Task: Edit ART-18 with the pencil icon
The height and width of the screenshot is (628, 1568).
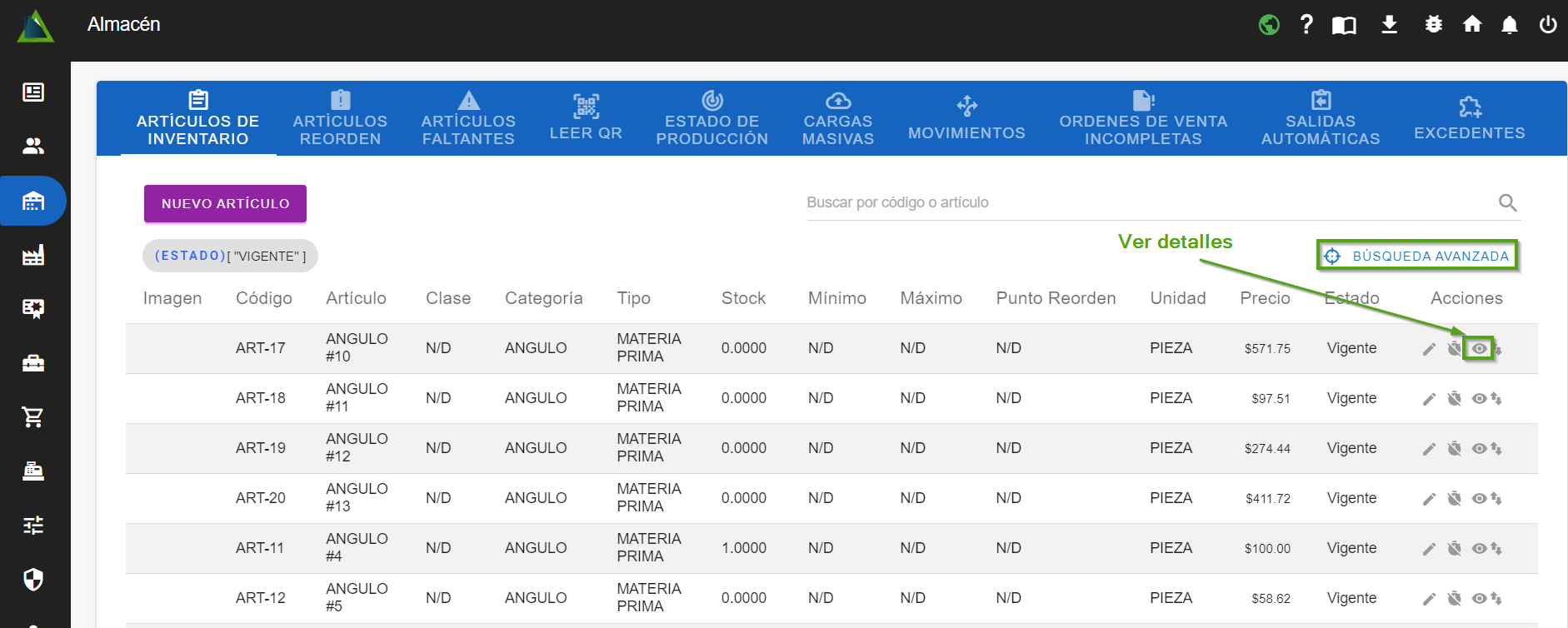Action: [x=1429, y=399]
